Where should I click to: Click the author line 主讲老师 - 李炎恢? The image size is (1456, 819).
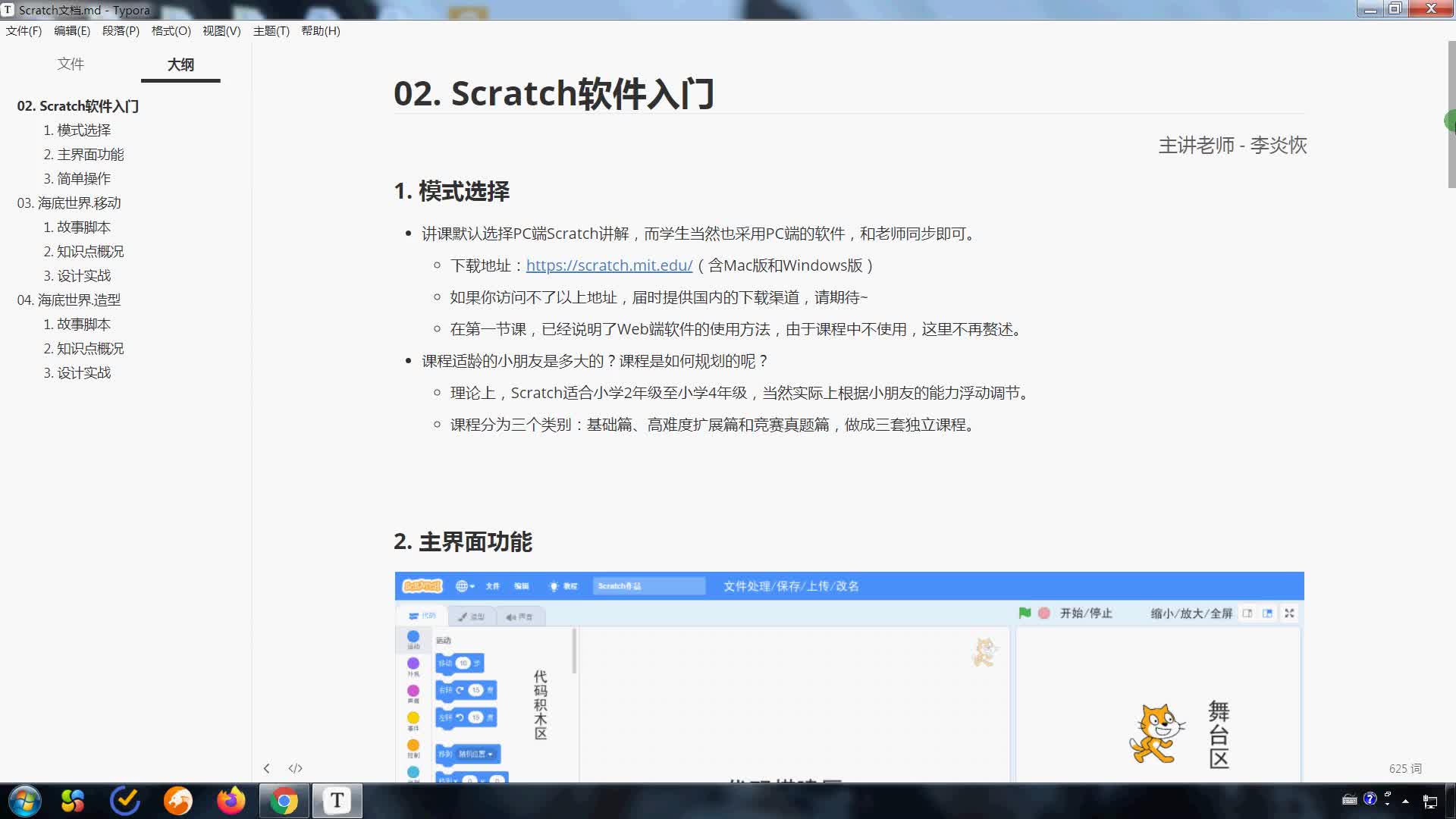tap(1232, 145)
